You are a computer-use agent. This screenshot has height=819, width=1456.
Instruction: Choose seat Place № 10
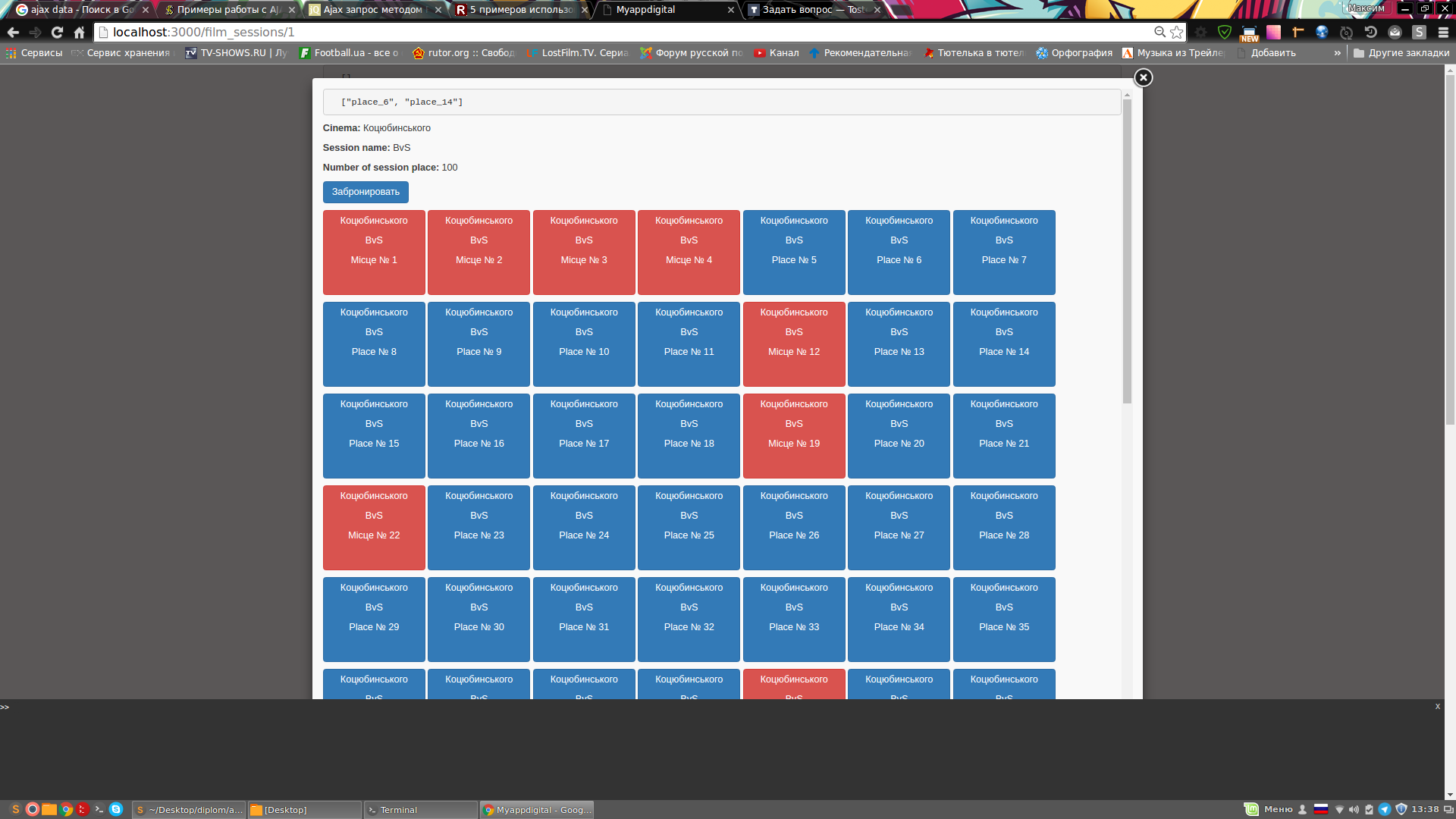pos(584,344)
